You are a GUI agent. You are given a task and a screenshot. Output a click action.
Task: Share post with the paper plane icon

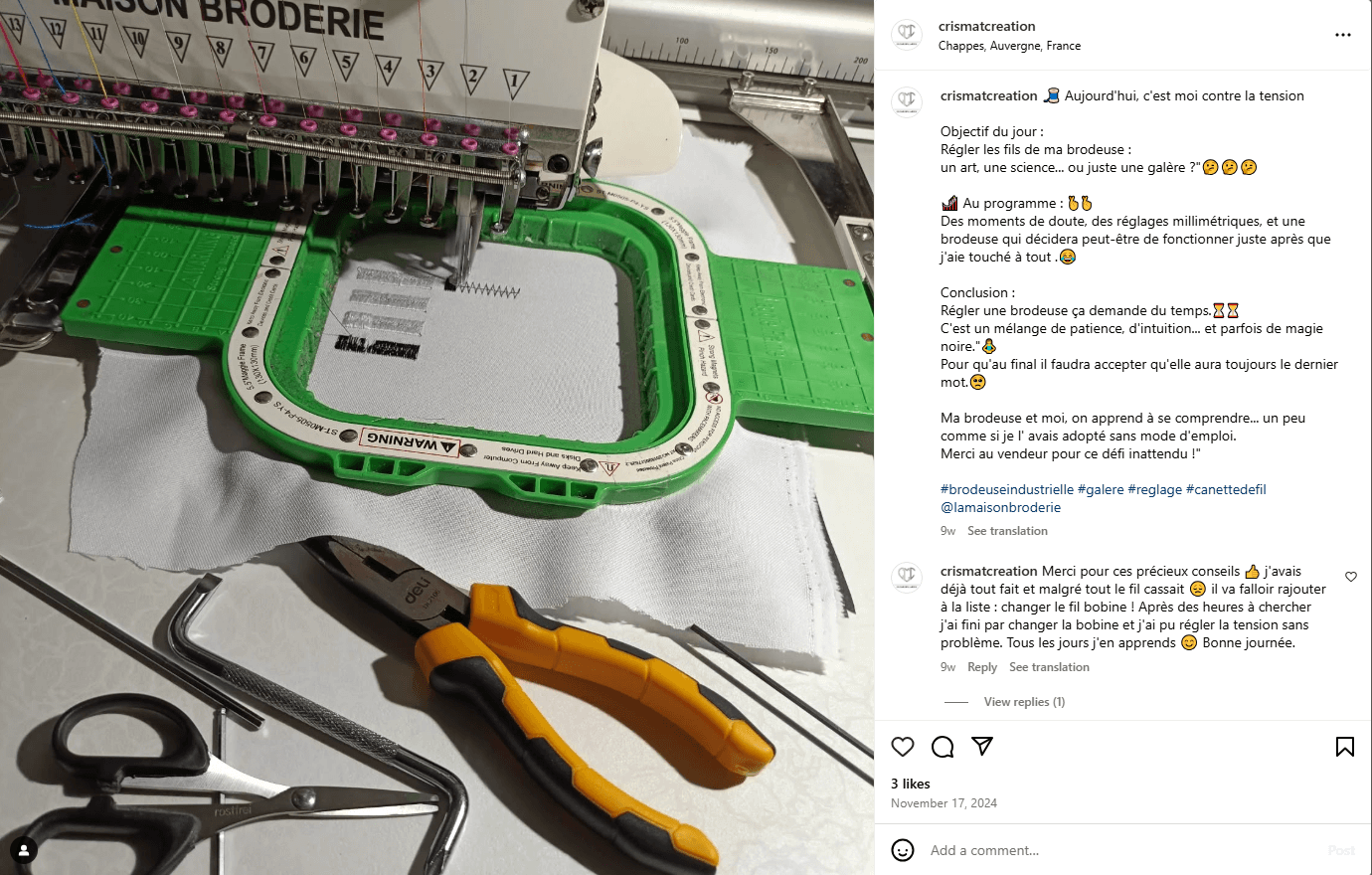point(982,747)
